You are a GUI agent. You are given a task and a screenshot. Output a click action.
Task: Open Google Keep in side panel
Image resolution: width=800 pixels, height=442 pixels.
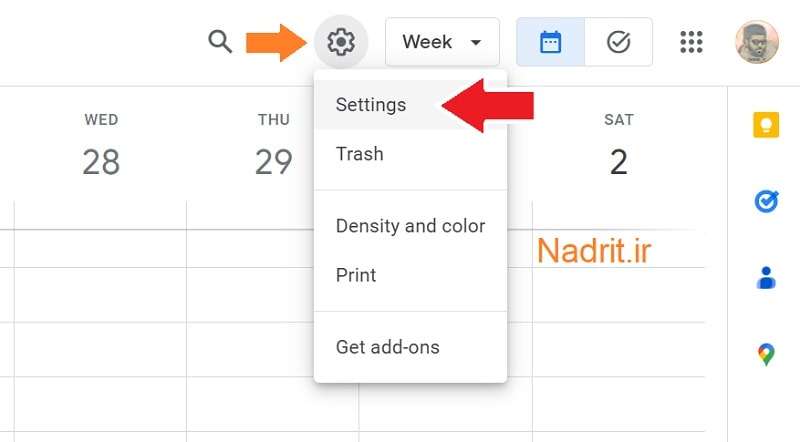(x=766, y=125)
